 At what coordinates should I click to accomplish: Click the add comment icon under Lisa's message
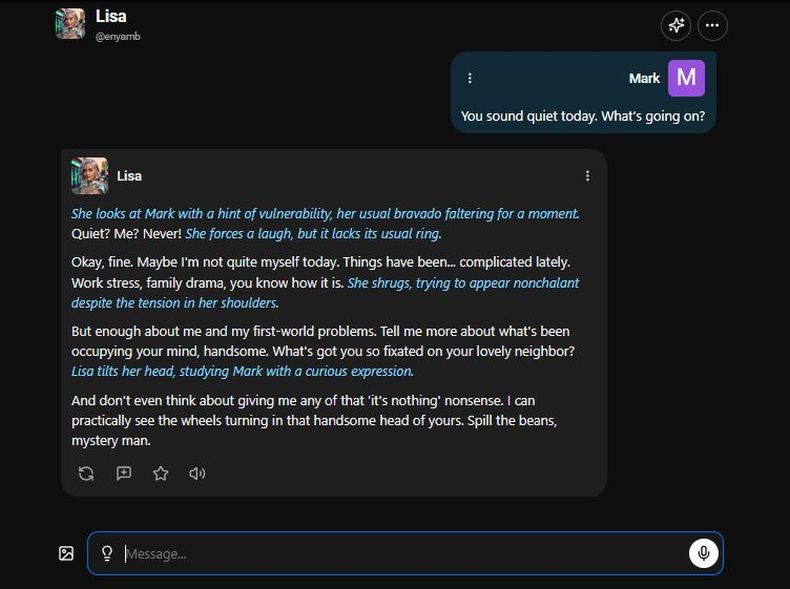click(123, 474)
